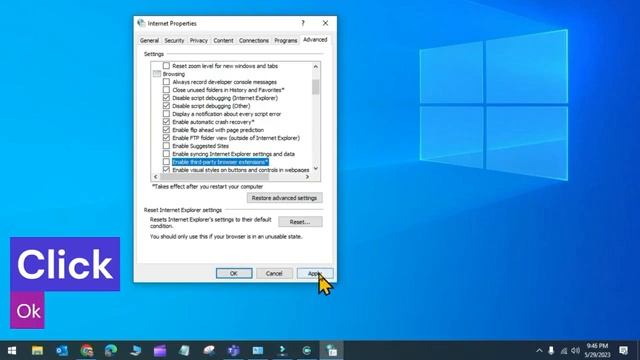Image resolution: width=640 pixels, height=360 pixels.
Task: Click the purple clapperboard taskbar icon
Action: (x=160, y=350)
